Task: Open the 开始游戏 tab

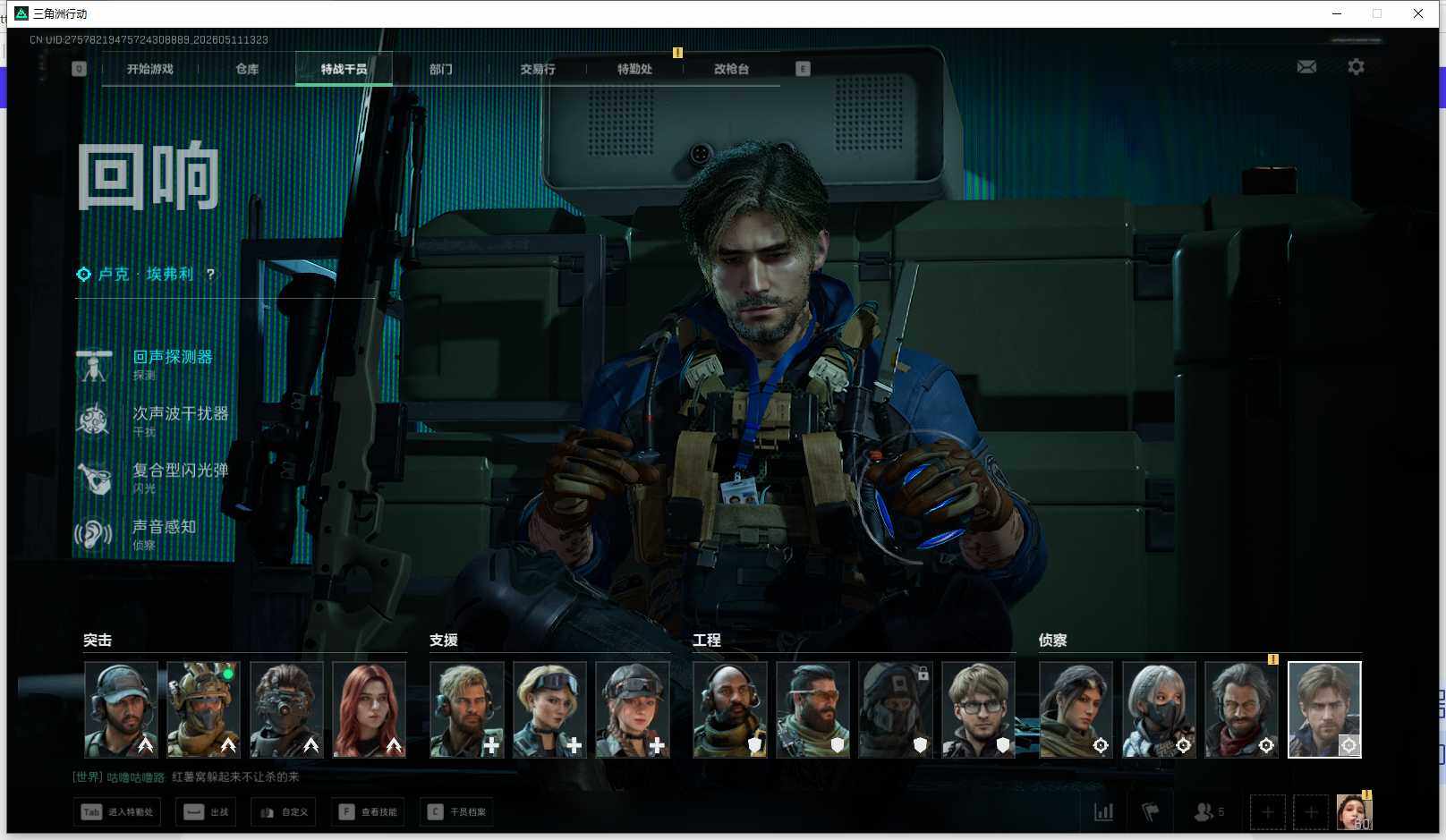Action: pyautogui.click(x=149, y=69)
